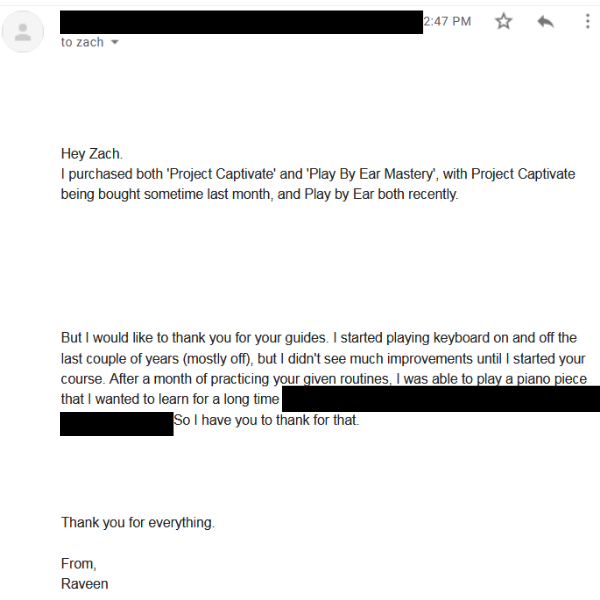Click the Reply arrow icon
Viewport: 600px width, 600px height.
[x=545, y=21]
